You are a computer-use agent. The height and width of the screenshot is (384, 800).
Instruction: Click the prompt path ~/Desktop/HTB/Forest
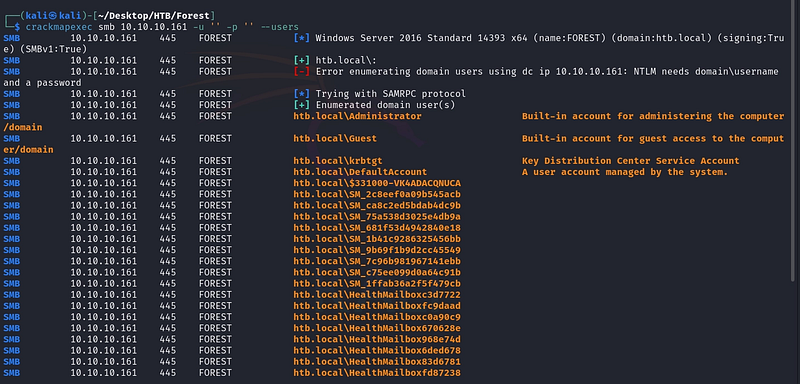click(x=155, y=16)
